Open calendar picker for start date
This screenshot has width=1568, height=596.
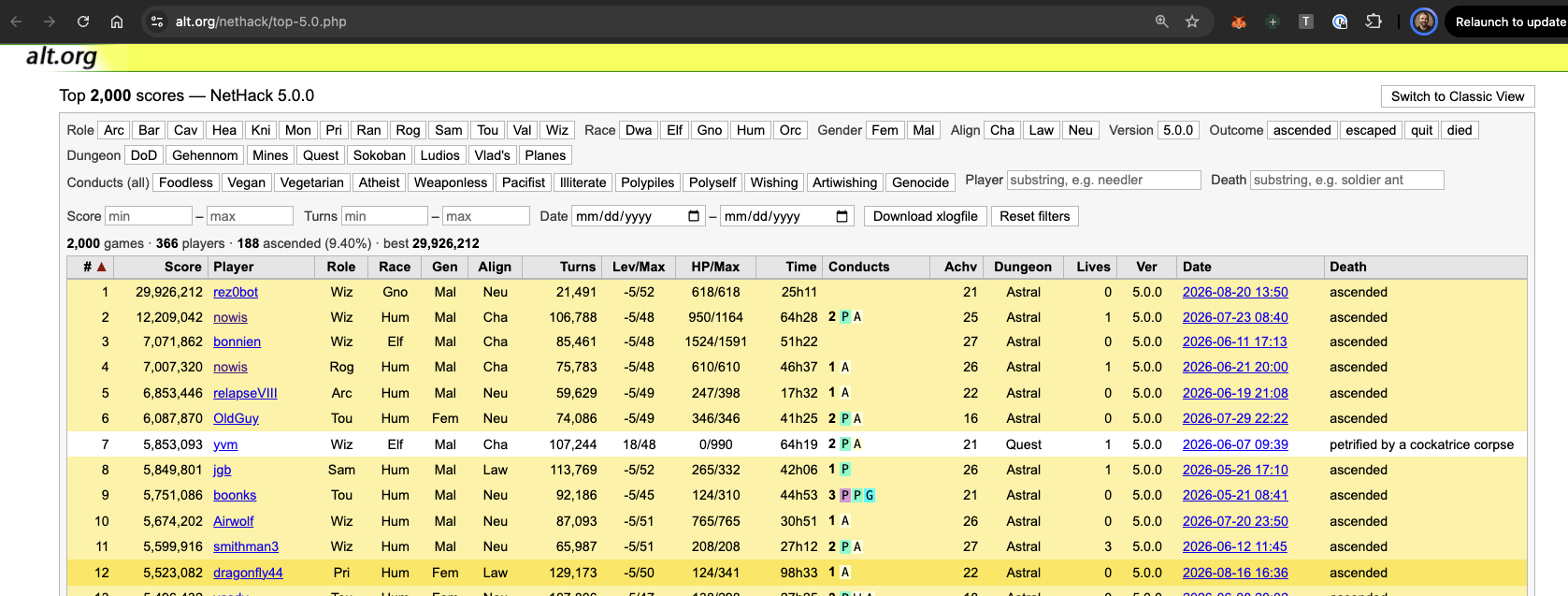pyautogui.click(x=694, y=216)
